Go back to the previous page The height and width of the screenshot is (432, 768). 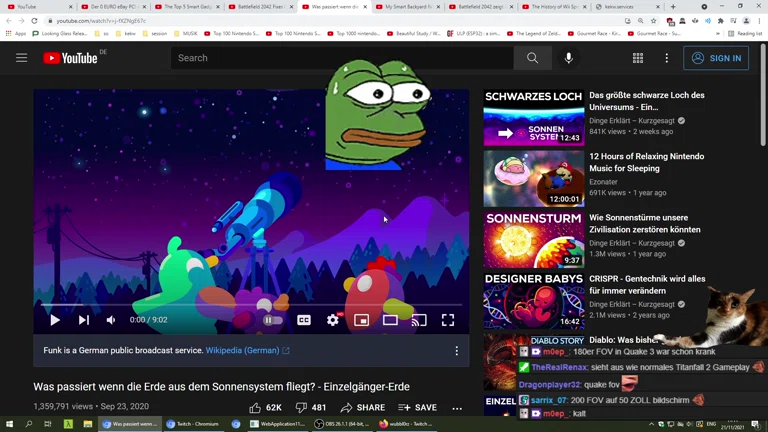[x=9, y=21]
